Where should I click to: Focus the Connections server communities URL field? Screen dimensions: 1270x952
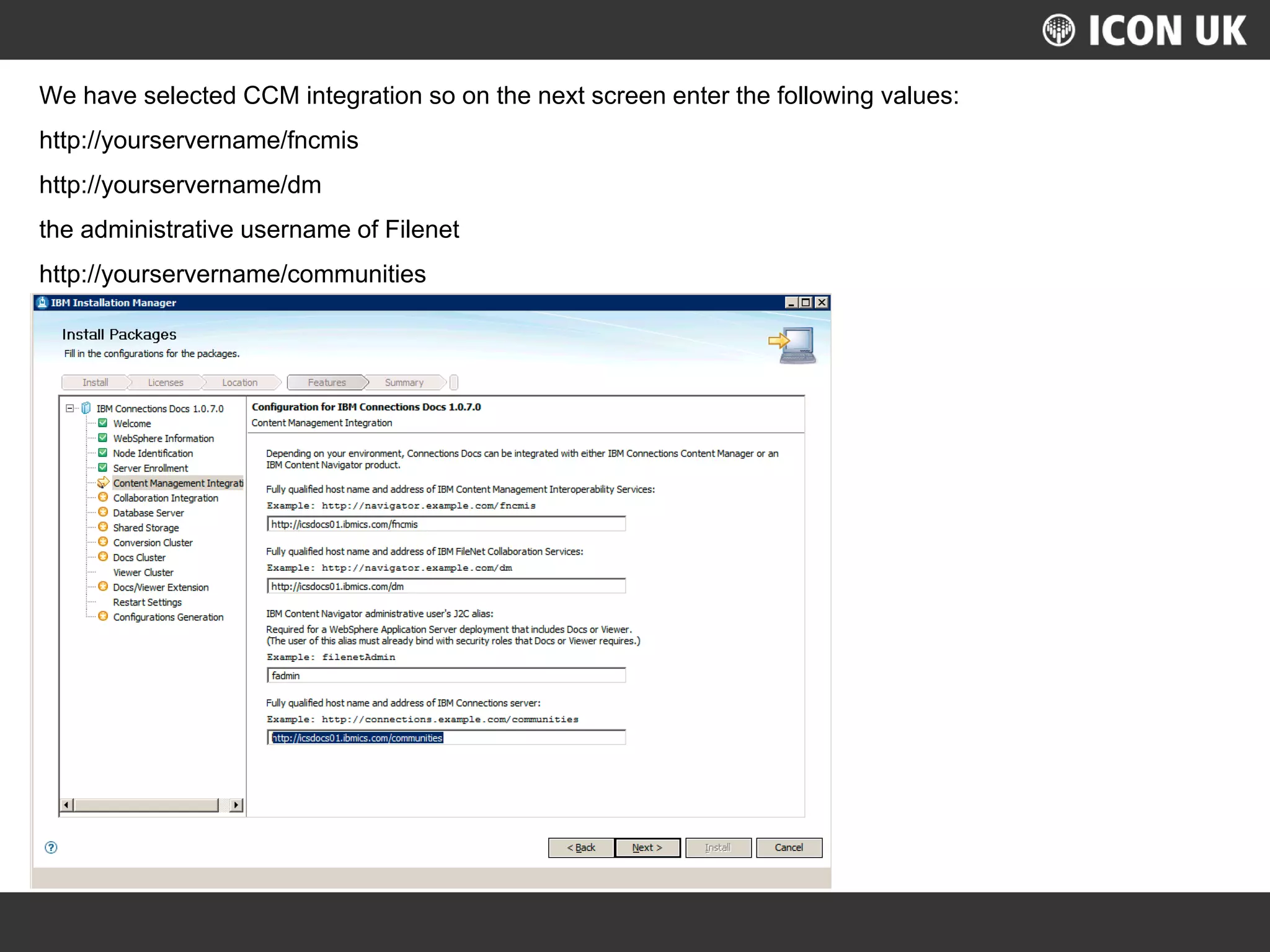(446, 737)
